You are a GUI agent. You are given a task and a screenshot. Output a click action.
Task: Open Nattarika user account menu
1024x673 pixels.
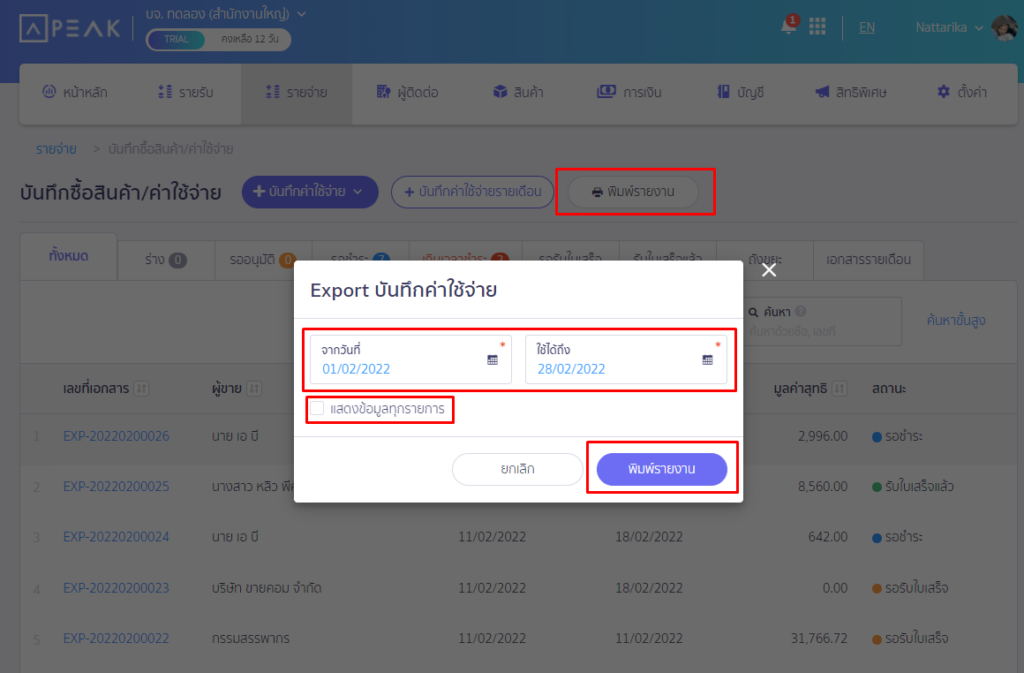[950, 28]
